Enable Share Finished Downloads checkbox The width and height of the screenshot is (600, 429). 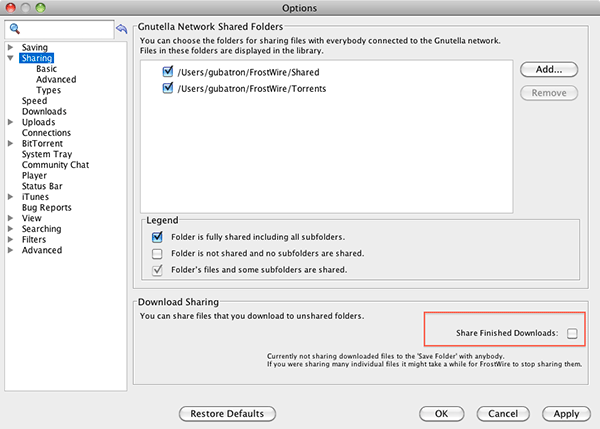(572, 333)
